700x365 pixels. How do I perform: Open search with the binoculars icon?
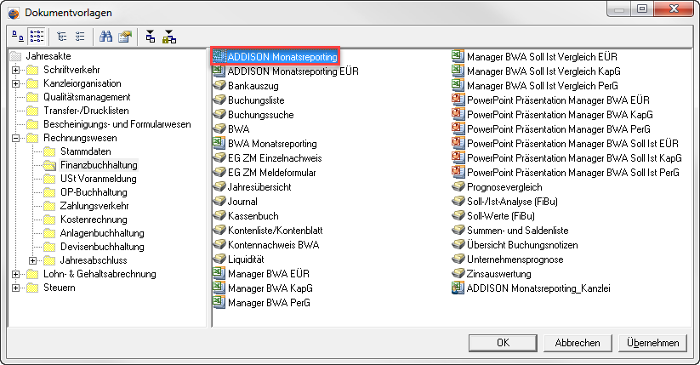(106, 37)
